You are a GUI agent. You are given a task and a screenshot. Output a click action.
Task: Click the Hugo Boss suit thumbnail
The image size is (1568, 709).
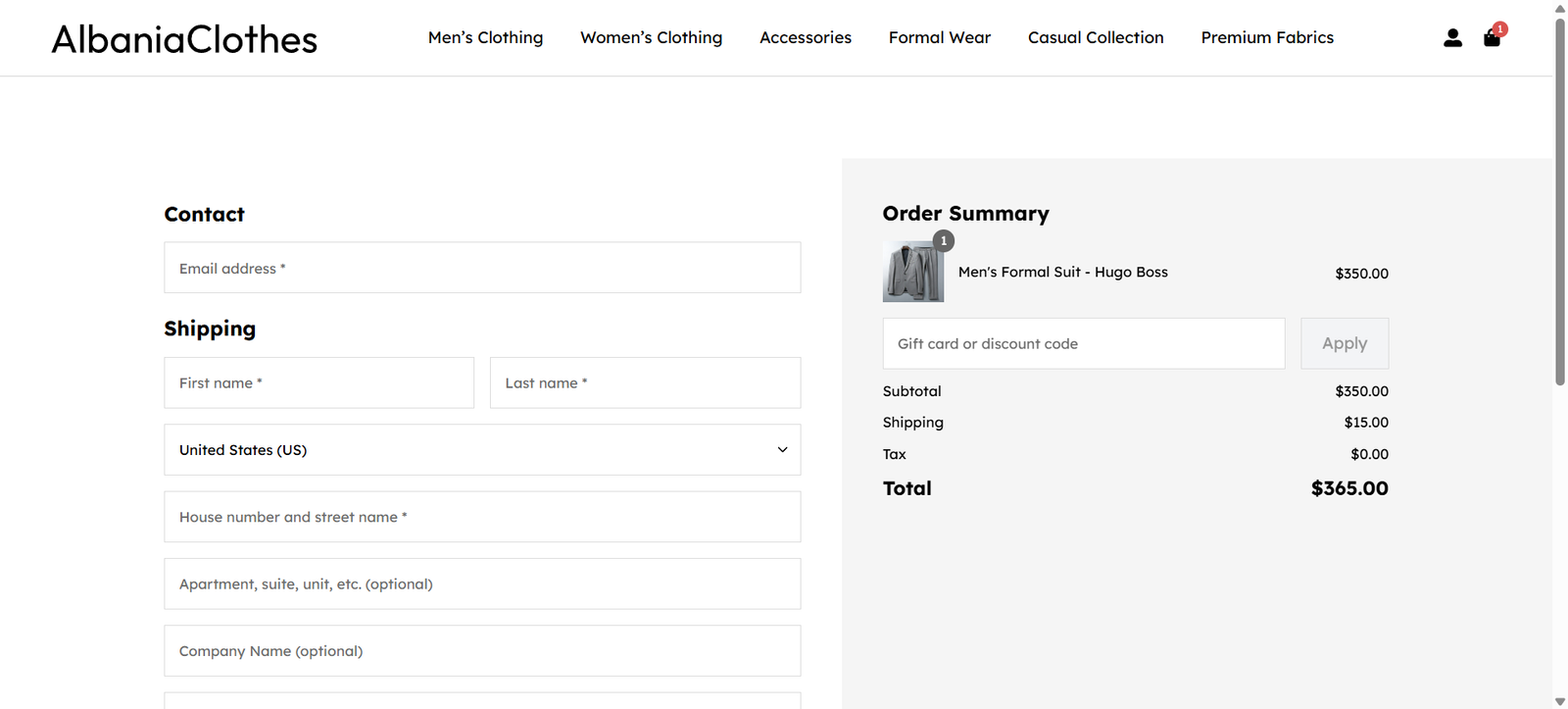pyautogui.click(x=912, y=272)
